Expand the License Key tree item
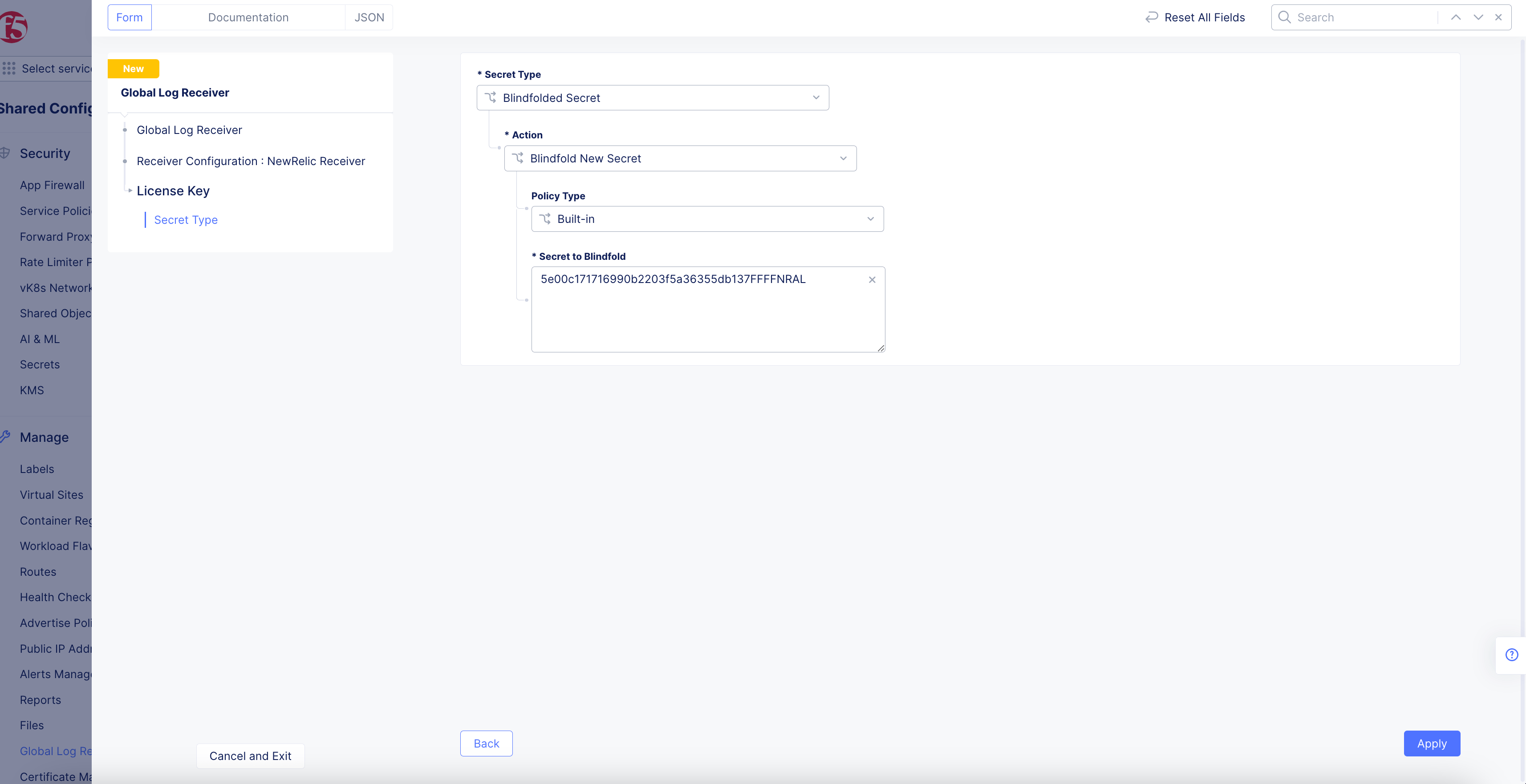 click(x=130, y=191)
